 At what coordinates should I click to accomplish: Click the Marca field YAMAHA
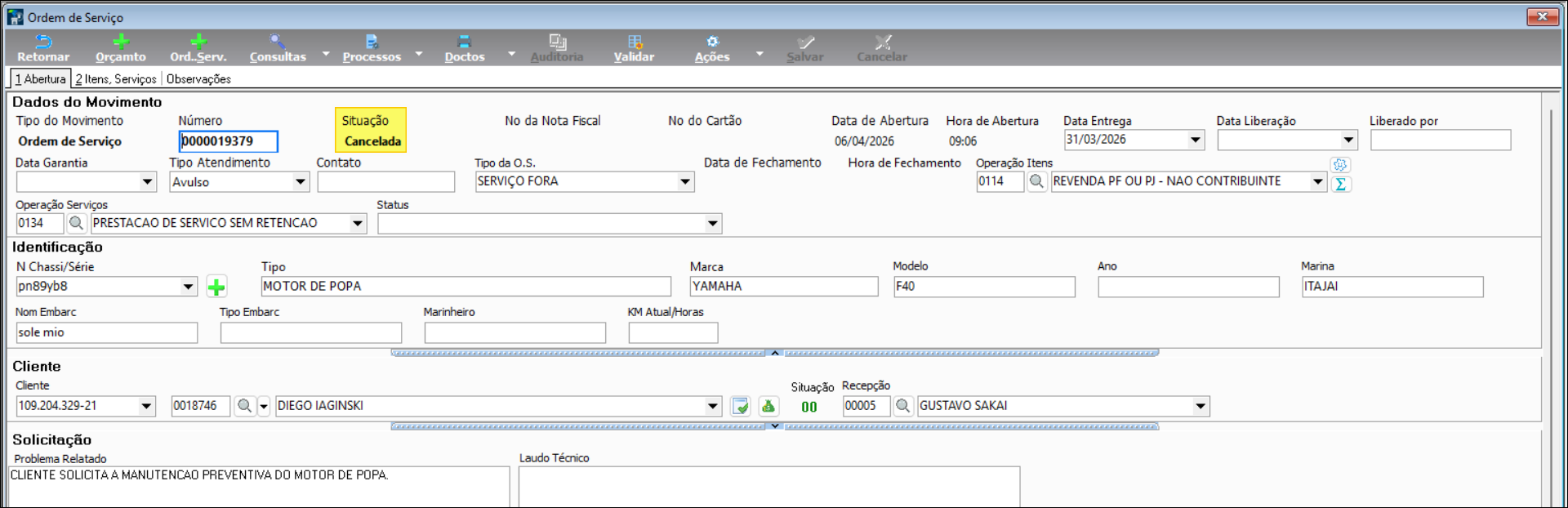pos(784,287)
